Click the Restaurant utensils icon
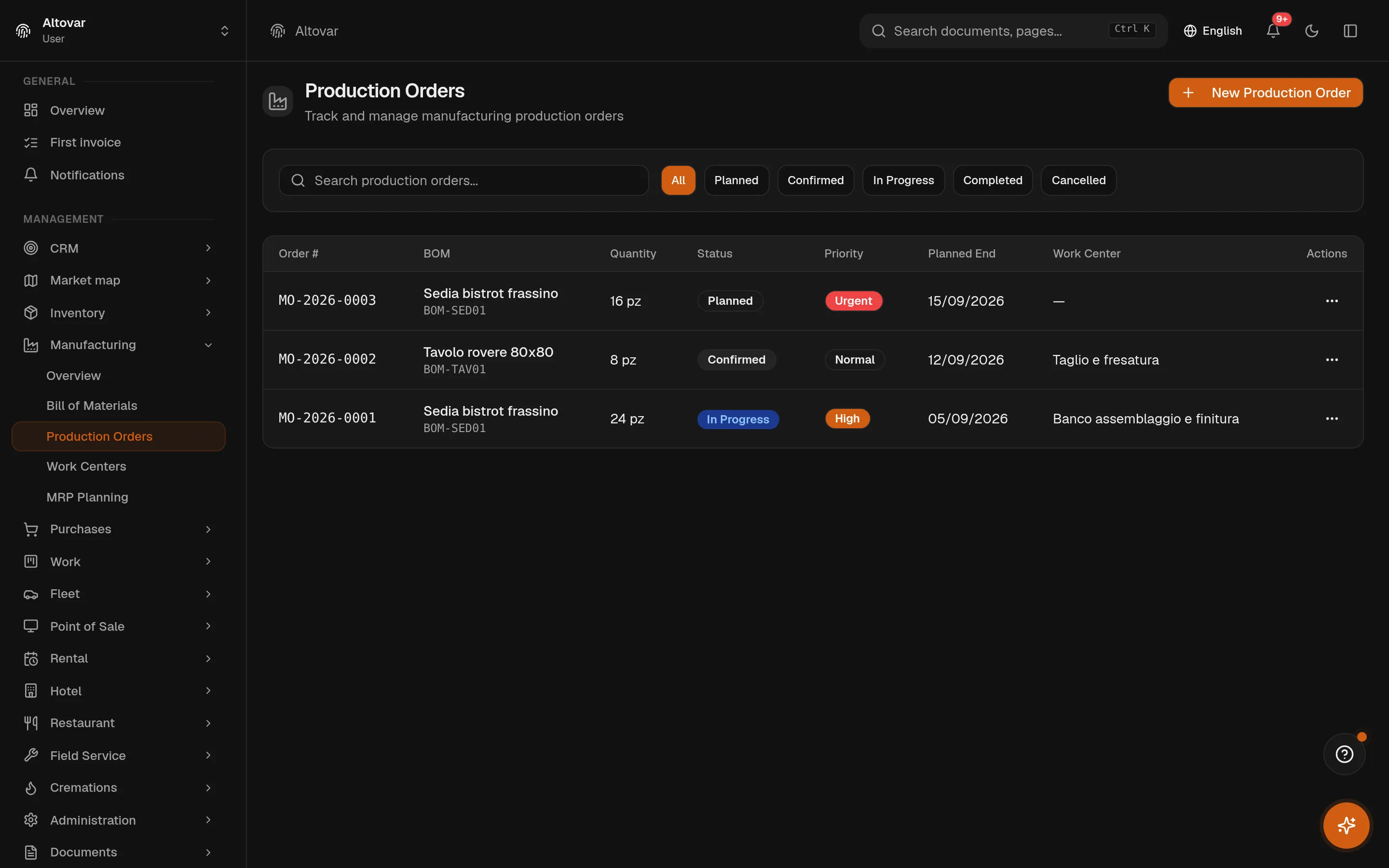 pyautogui.click(x=31, y=723)
